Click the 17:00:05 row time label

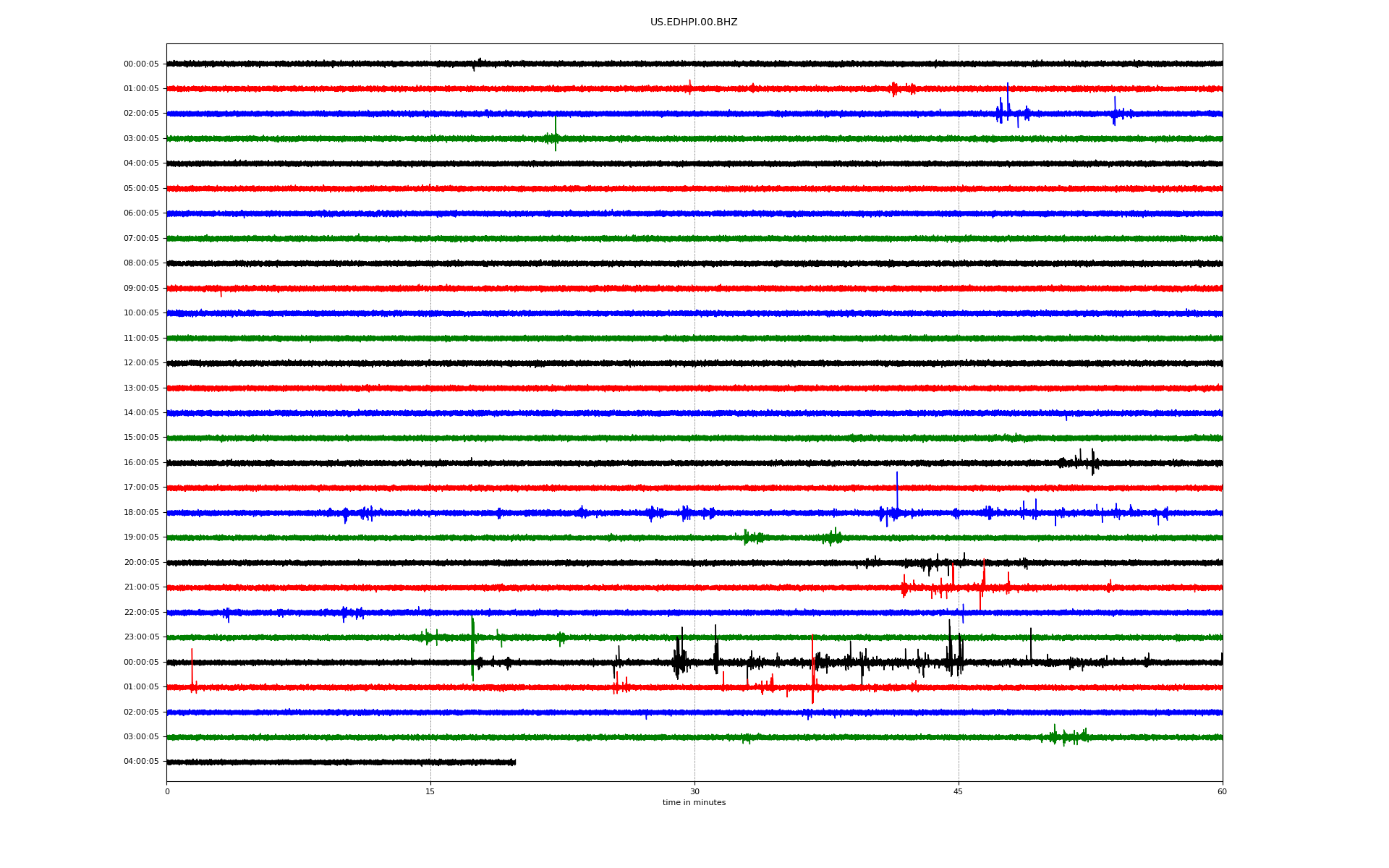click(x=141, y=488)
